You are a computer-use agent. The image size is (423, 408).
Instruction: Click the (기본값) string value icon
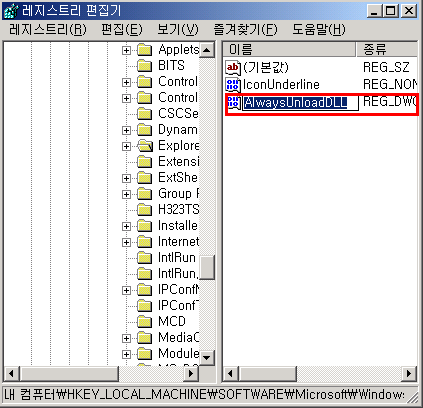pyautogui.click(x=233, y=68)
